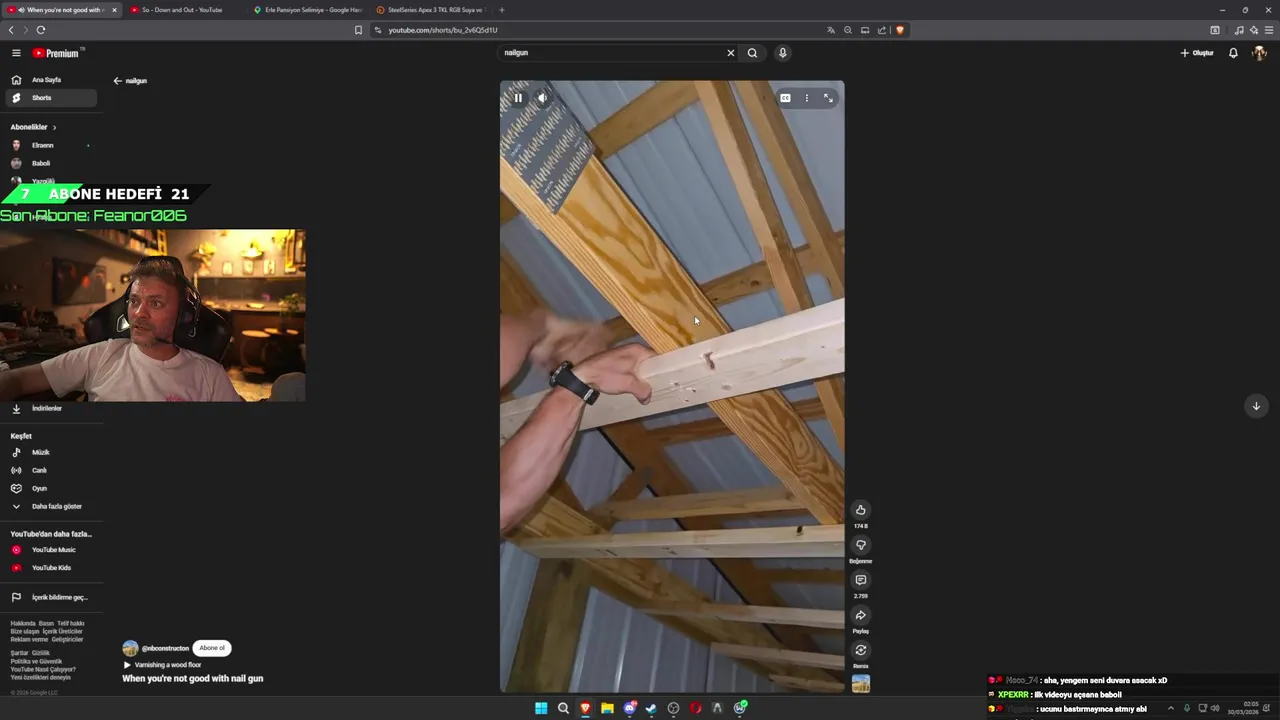Pause the Short video

518,98
